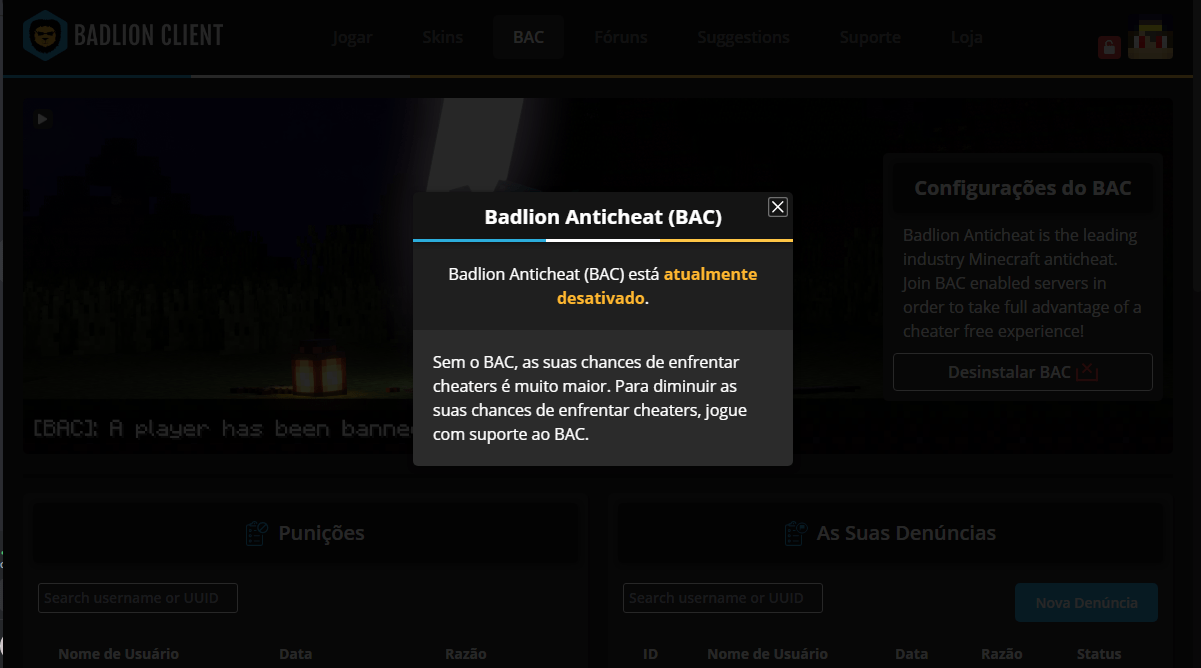Image resolution: width=1201 pixels, height=668 pixels.
Task: Click the Nome de Usuário column in Denúncias
Action: tap(767, 654)
